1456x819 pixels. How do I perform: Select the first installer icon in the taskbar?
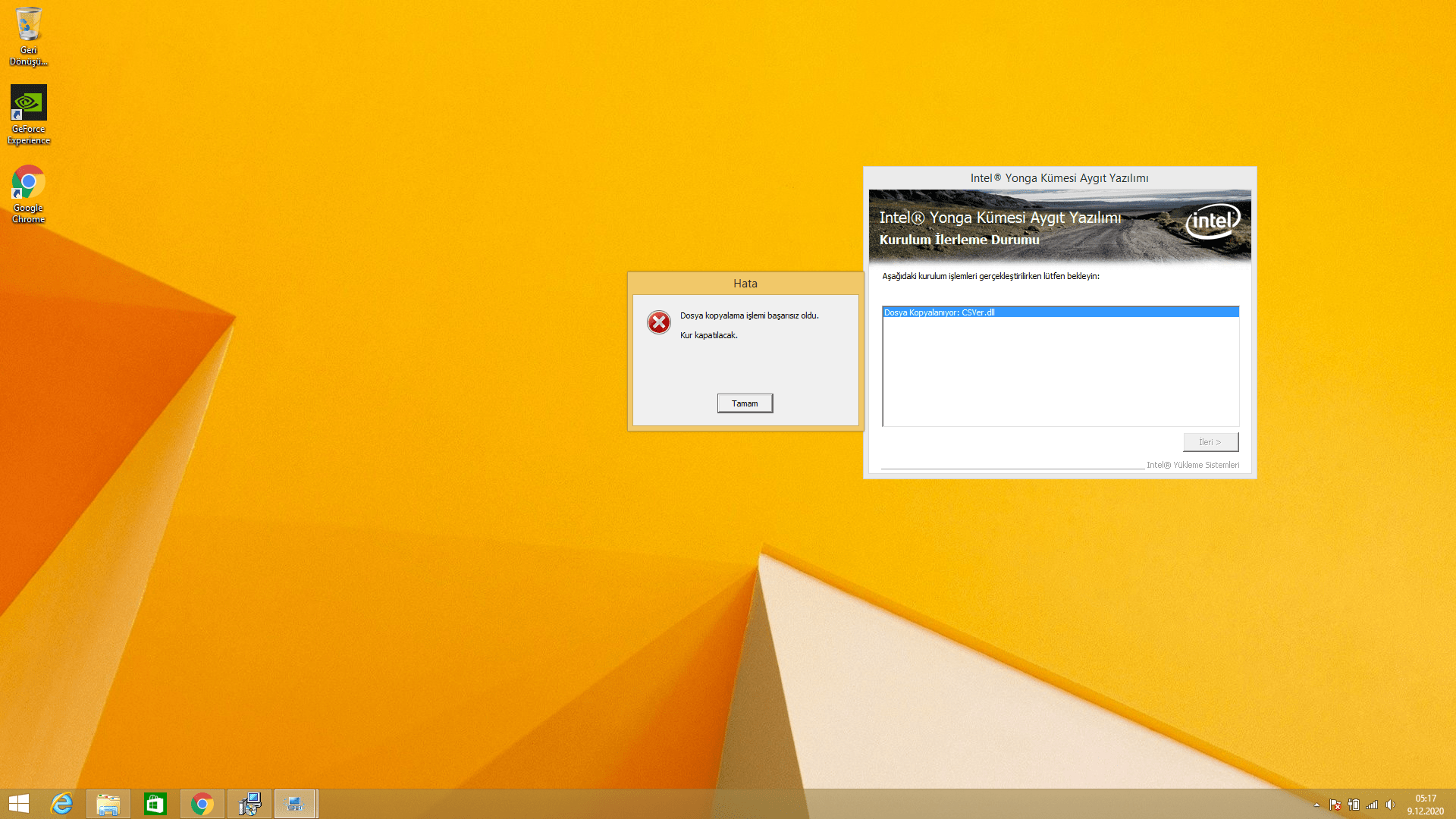249,804
